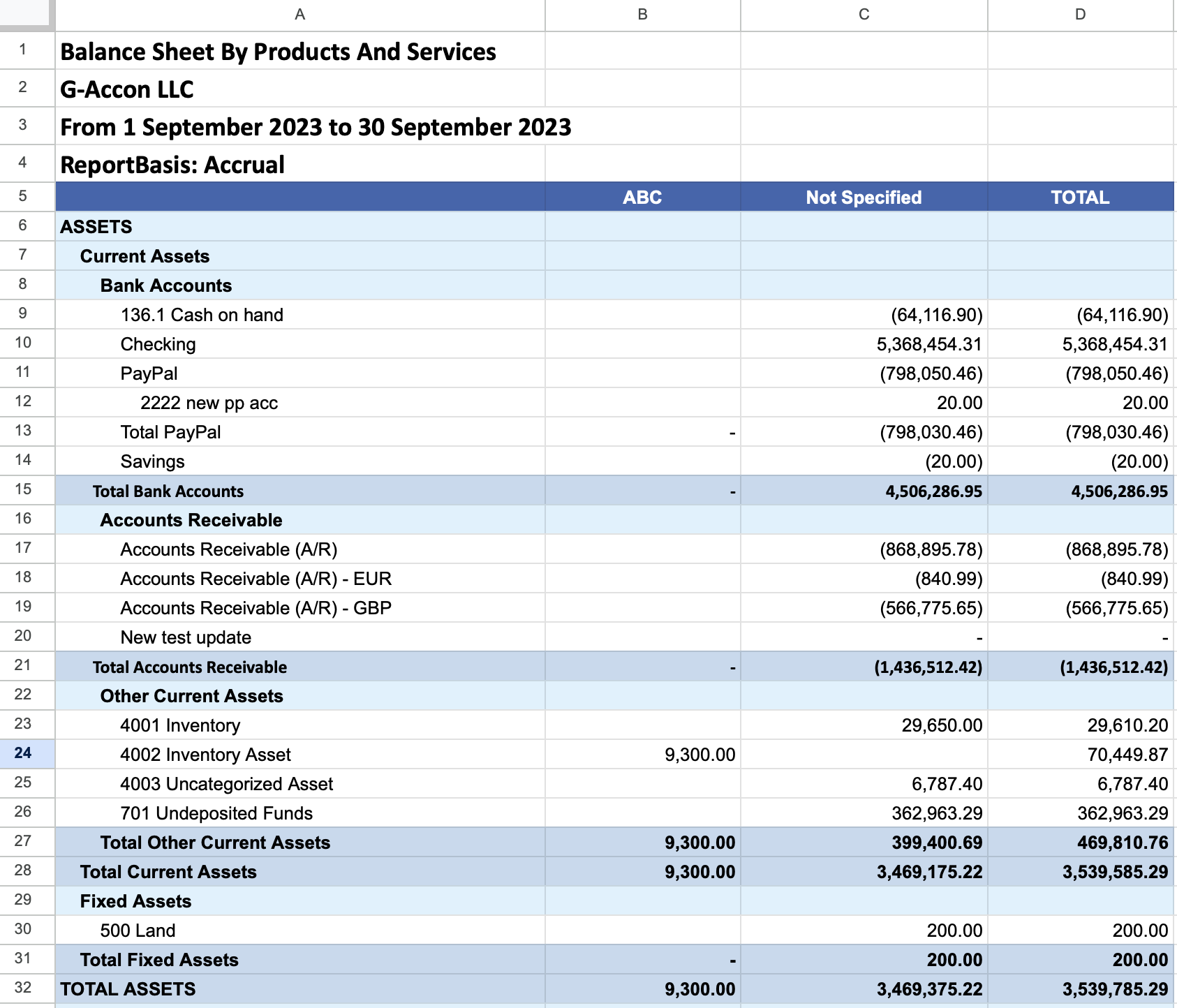Viewport: 1177px width, 1008px height.
Task: Select the date range cell 'From 1 September 2023'
Action: [300, 126]
